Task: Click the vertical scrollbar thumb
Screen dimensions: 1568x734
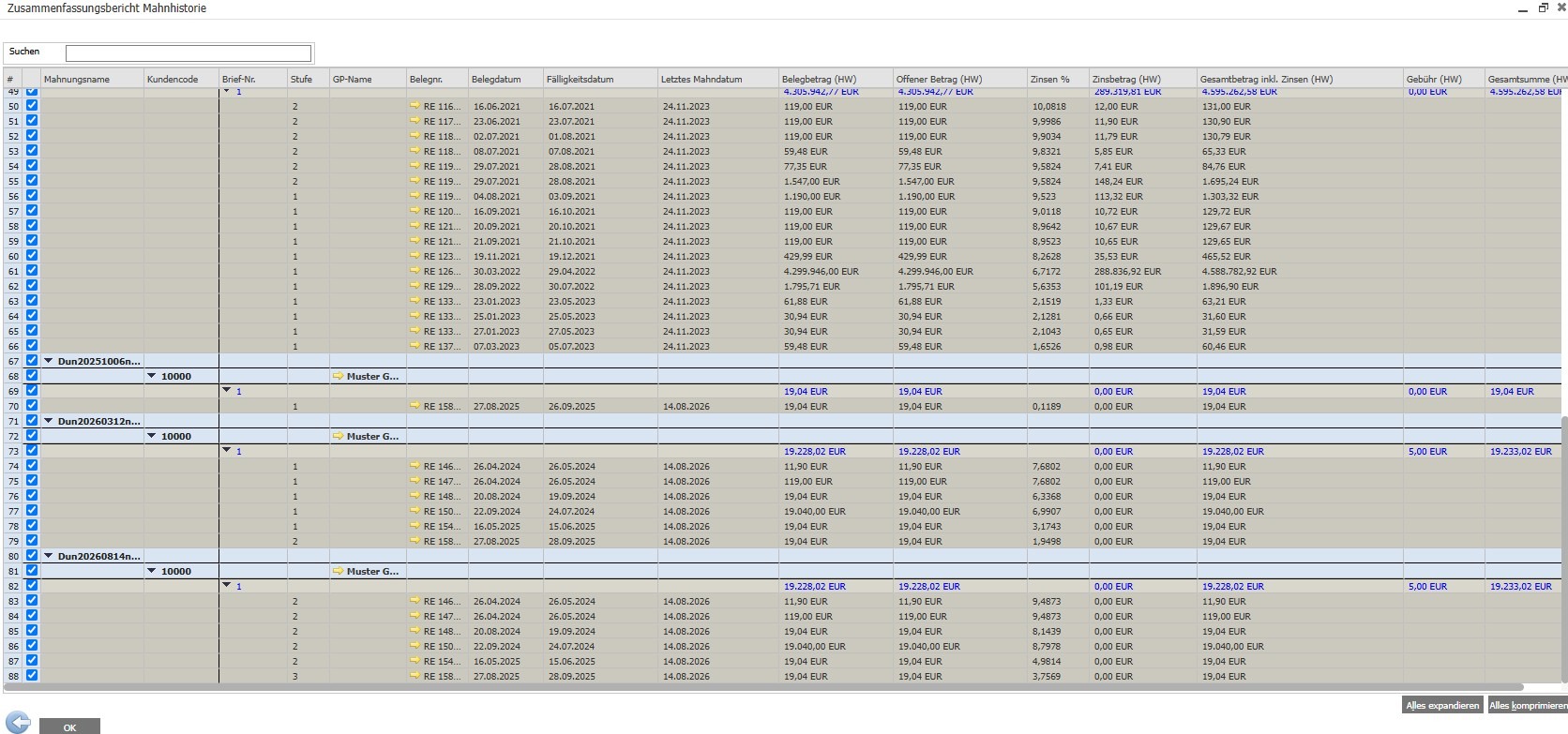Action: [1564, 549]
